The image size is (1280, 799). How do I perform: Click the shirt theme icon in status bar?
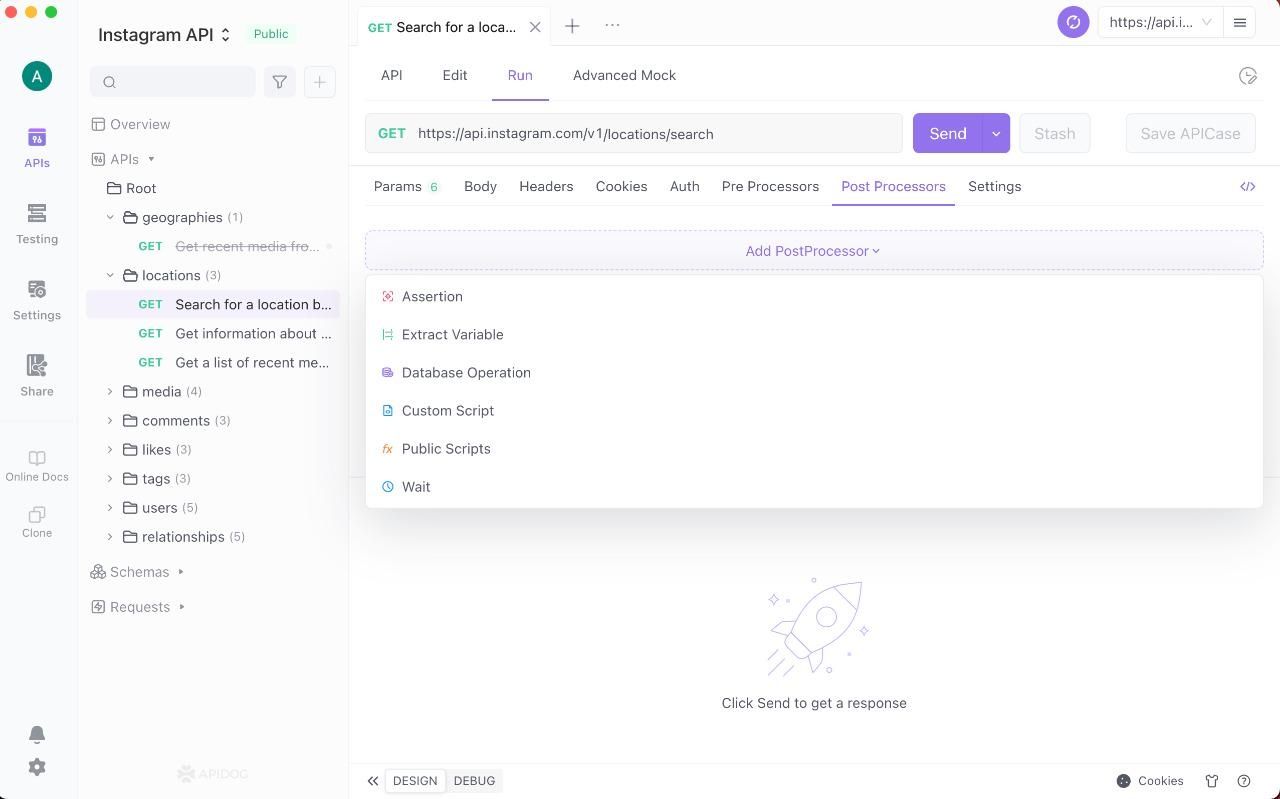click(x=1212, y=781)
